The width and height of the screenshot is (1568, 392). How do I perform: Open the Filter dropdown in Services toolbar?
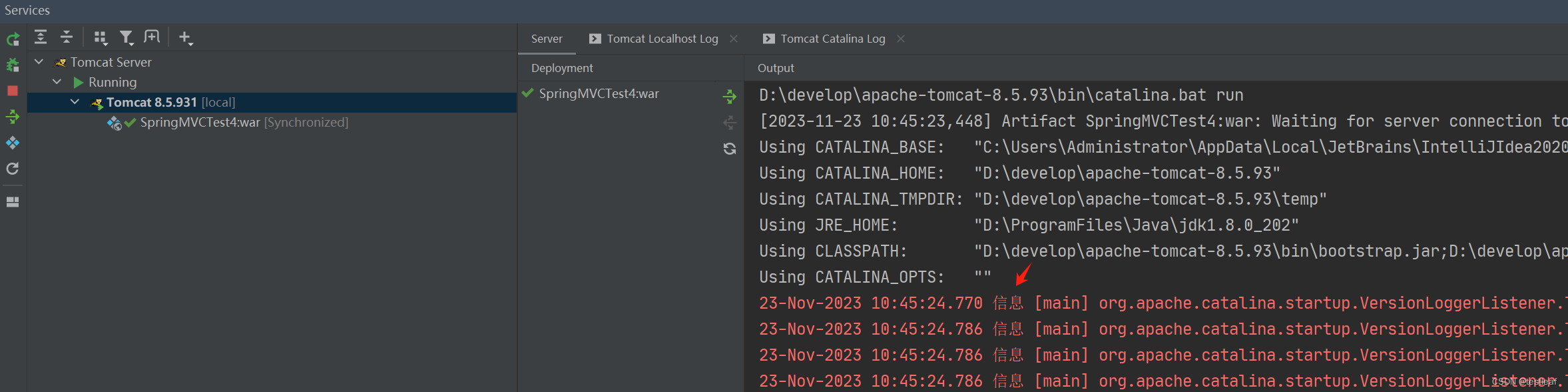[127, 37]
